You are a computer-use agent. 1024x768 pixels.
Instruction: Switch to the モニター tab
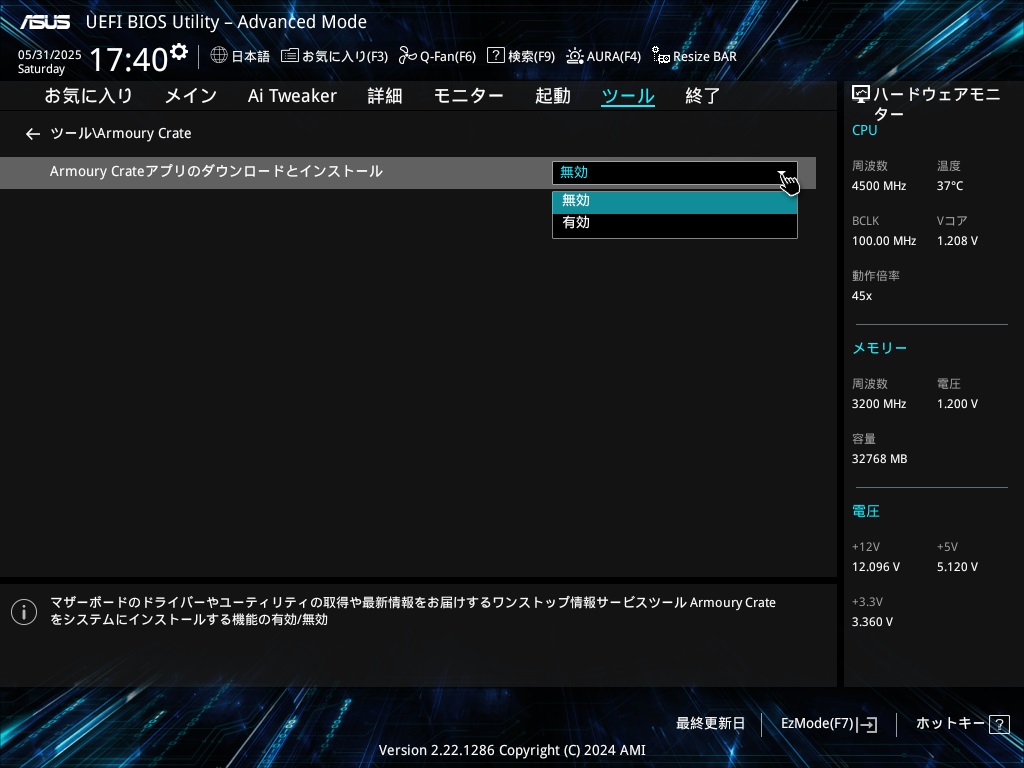(468, 96)
